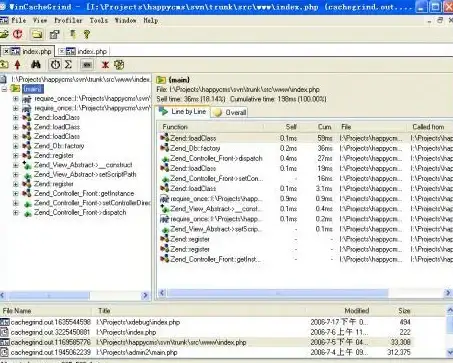
Task: Close the first index.php tab
Action: 6,51
